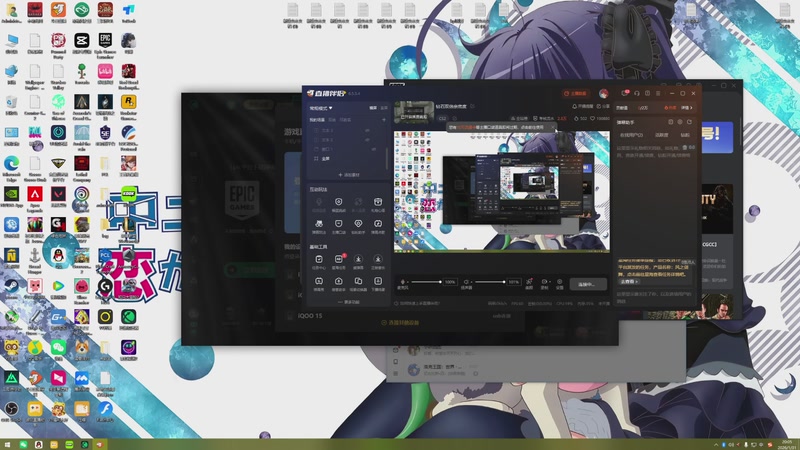Select the Red Dead Redemption desktop icon

(129, 71)
